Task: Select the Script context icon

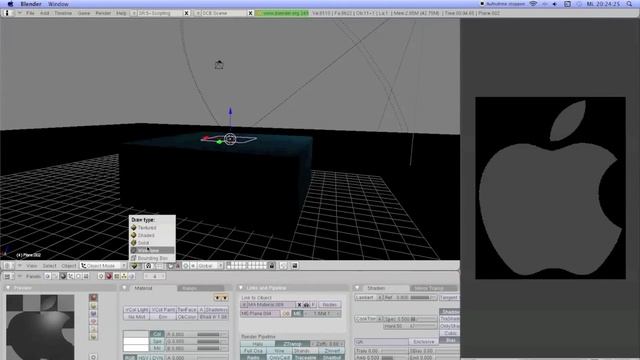Action: click(55, 276)
